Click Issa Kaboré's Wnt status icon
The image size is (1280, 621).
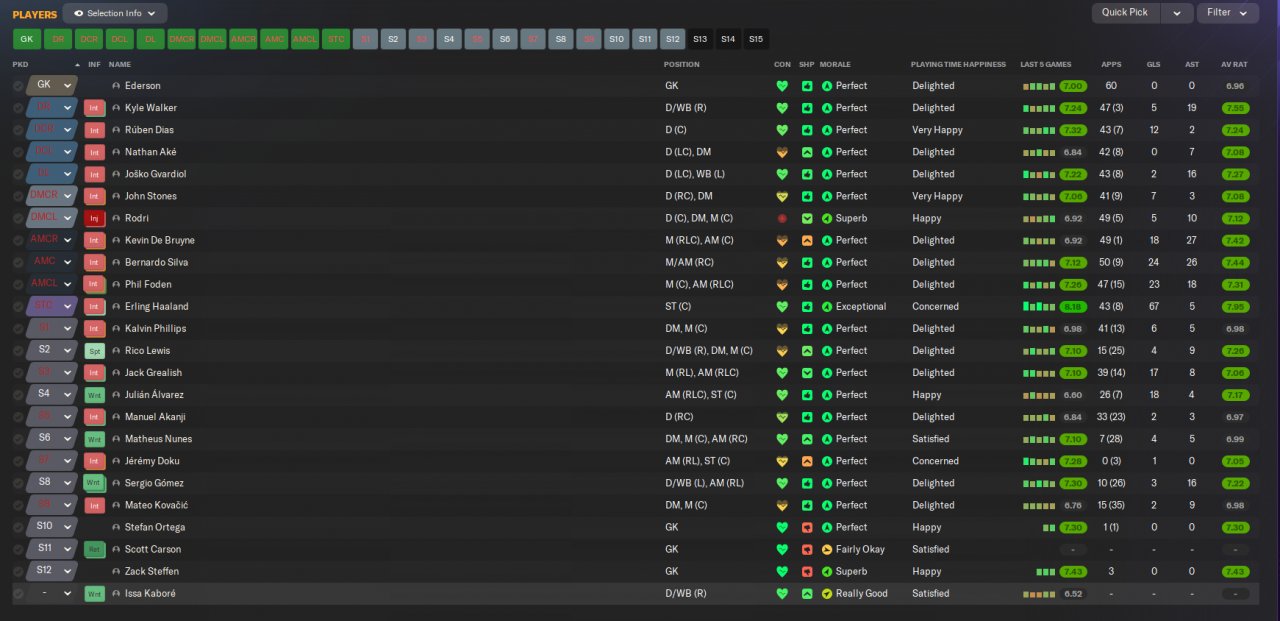[x=95, y=593]
